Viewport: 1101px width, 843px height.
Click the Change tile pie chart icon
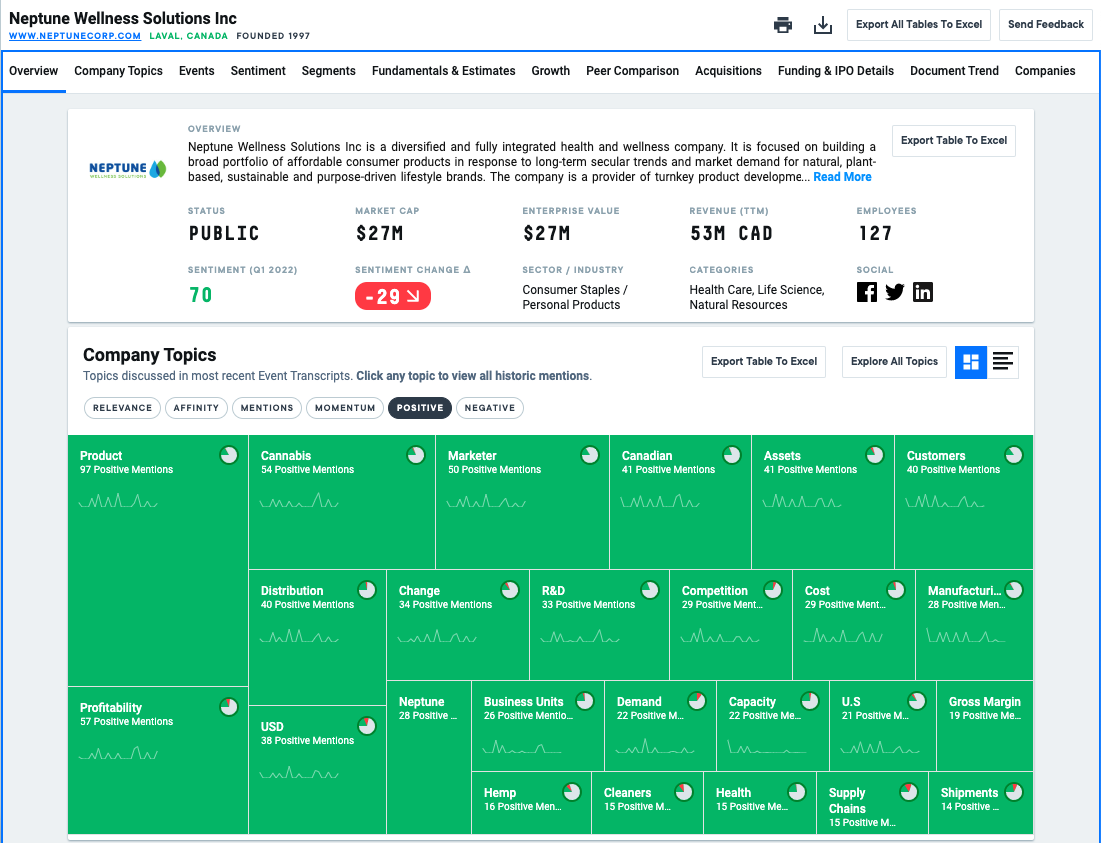pos(510,590)
